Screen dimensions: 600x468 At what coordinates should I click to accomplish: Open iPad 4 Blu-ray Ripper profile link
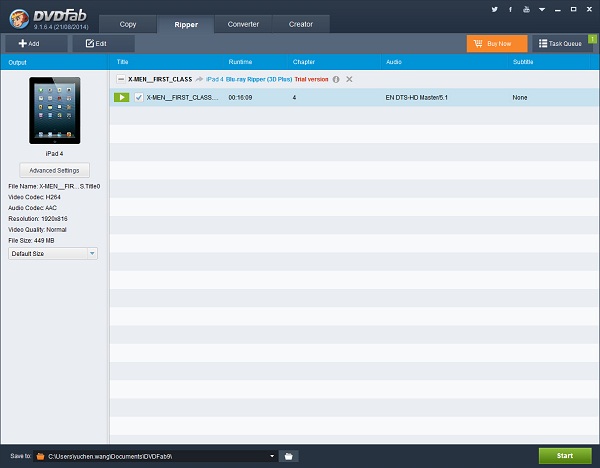[x=249, y=79]
